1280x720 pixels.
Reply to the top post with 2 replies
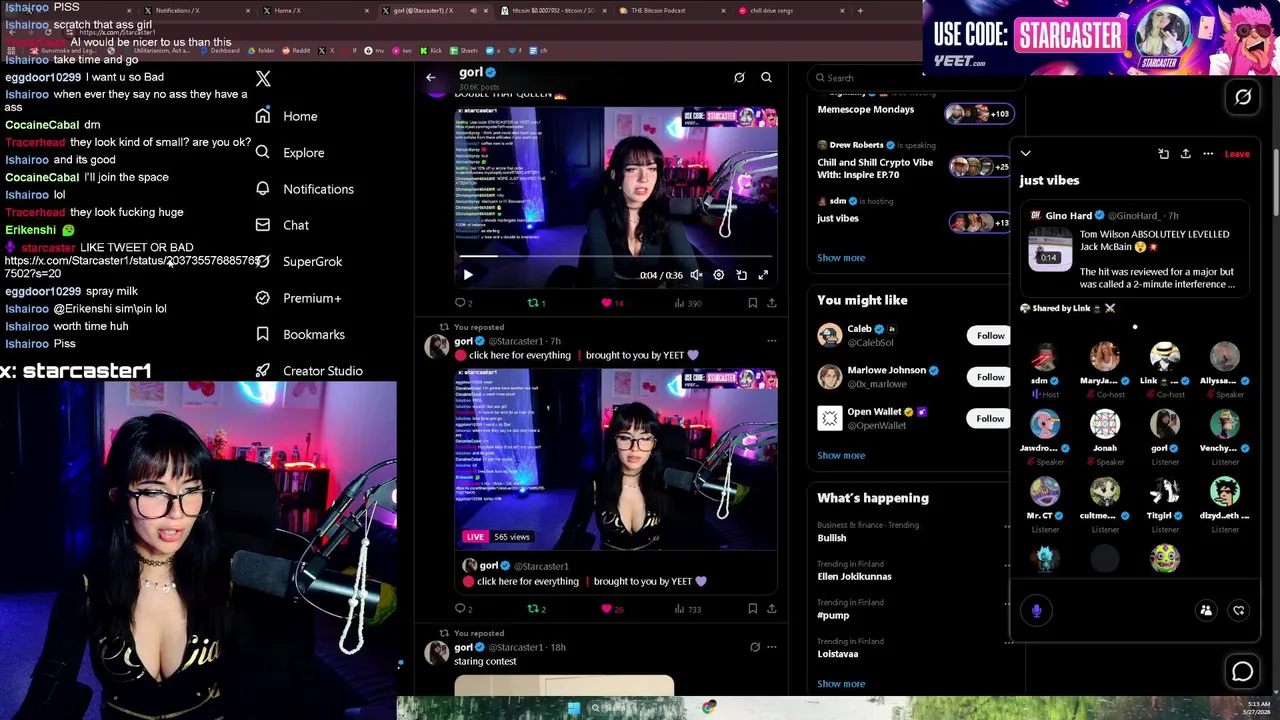pyautogui.click(x=464, y=303)
